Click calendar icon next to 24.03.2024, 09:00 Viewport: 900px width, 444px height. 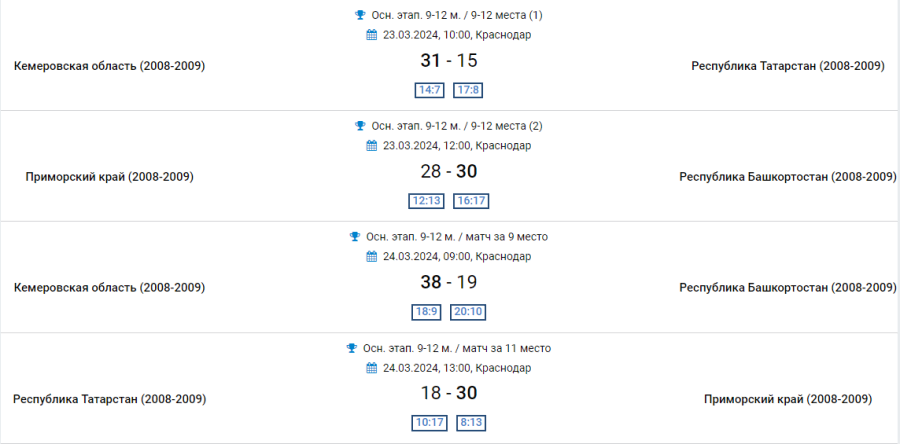click(x=372, y=256)
